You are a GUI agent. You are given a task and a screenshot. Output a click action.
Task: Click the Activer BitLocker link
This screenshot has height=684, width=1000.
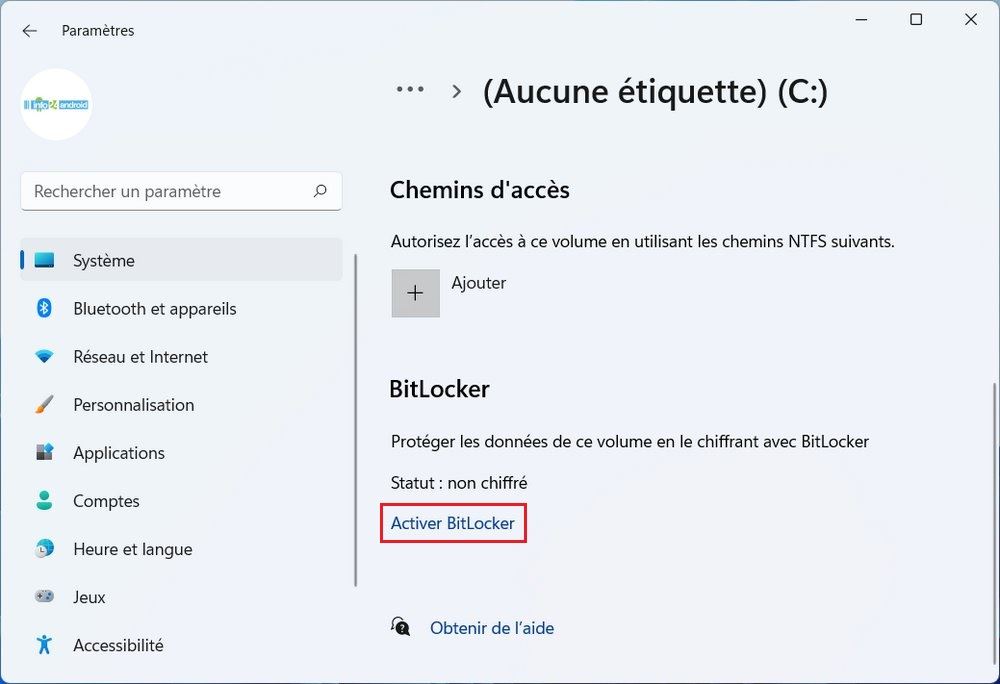click(453, 523)
